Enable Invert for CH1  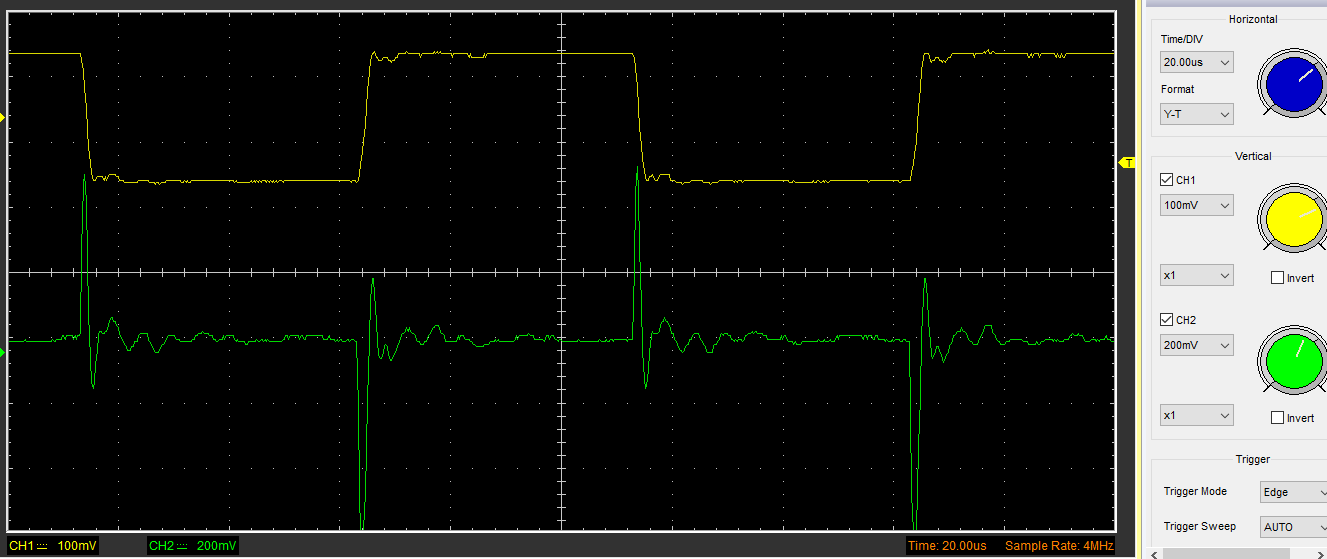coord(1277,278)
